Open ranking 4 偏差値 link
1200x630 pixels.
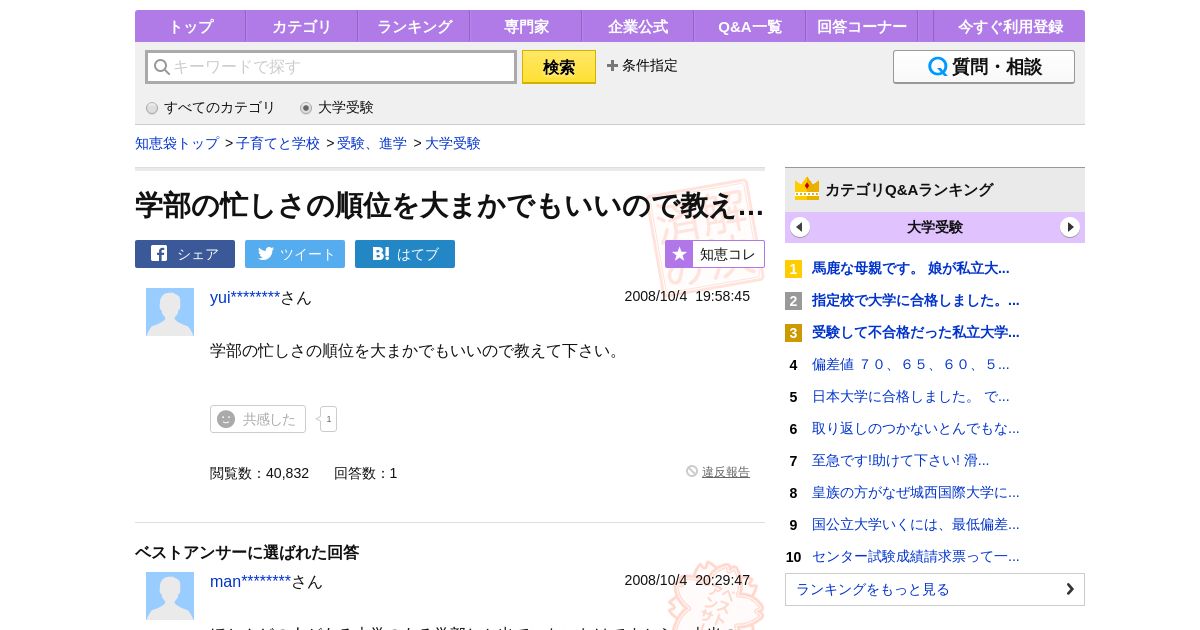(911, 364)
